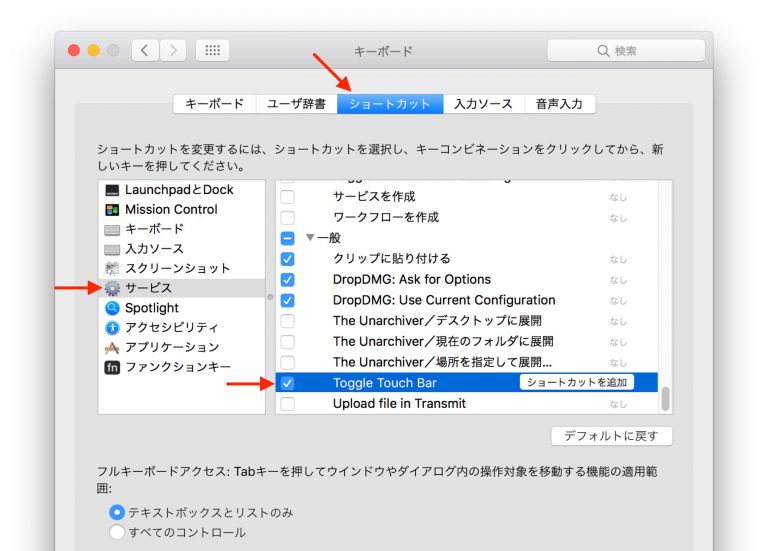Select the アクセシビリティ accessibility icon
Image resolution: width=768 pixels, height=551 pixels.
(x=112, y=328)
